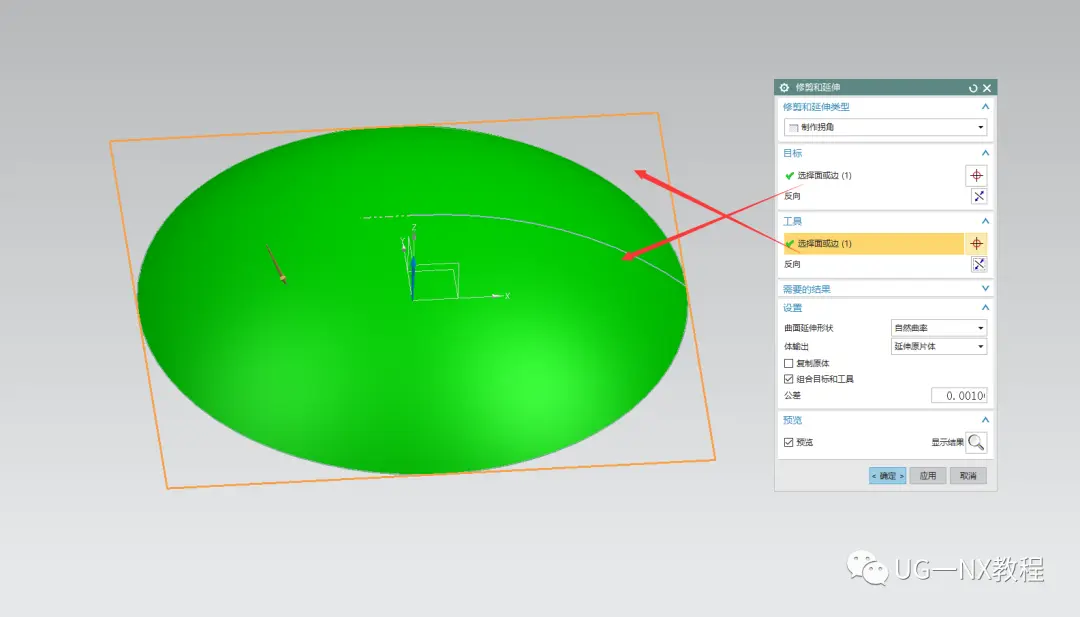Click the 应用 button
This screenshot has height=617, width=1080.
click(928, 476)
